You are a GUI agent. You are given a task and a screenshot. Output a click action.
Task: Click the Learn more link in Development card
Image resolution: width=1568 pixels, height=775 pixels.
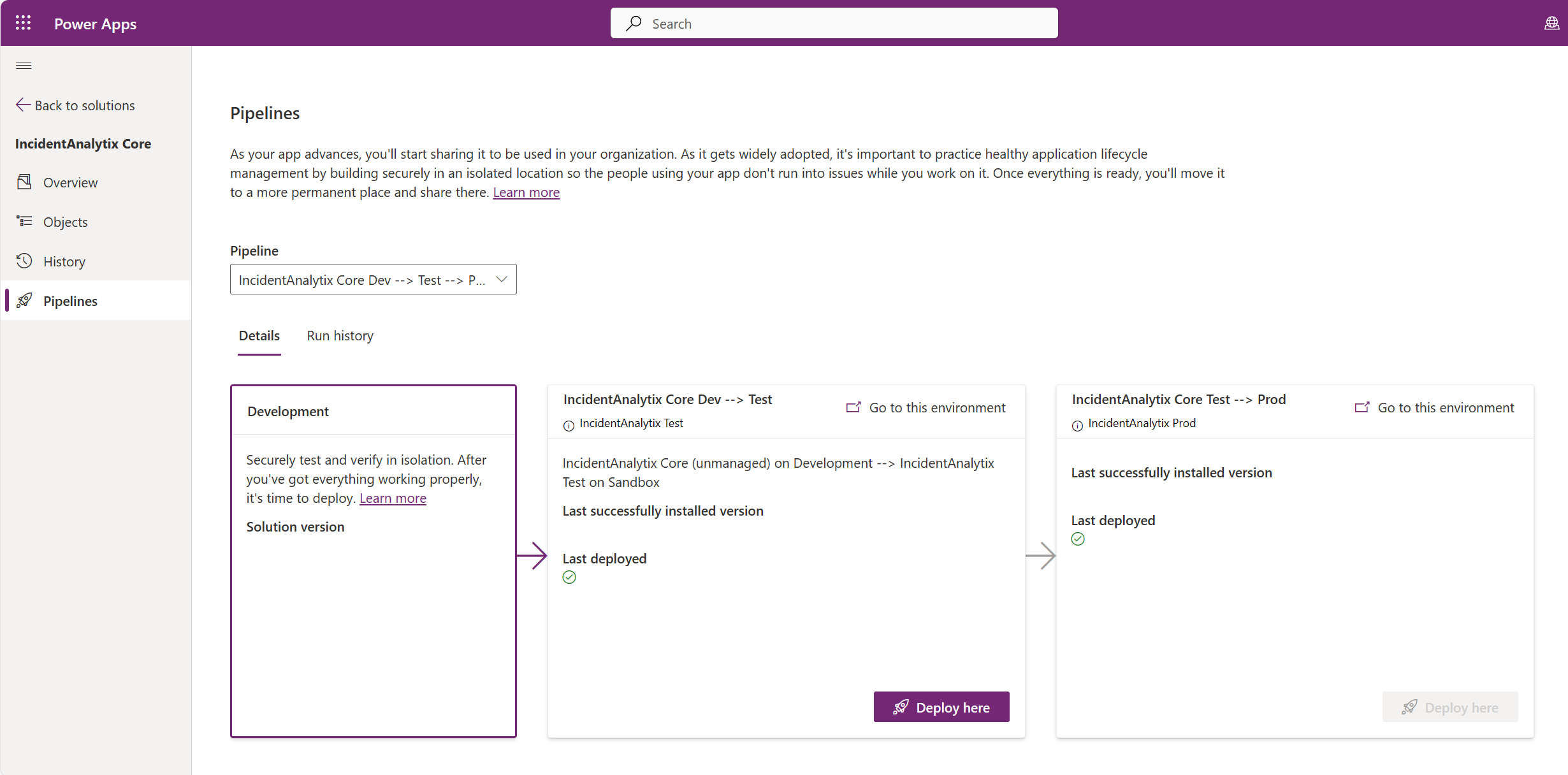(x=392, y=497)
